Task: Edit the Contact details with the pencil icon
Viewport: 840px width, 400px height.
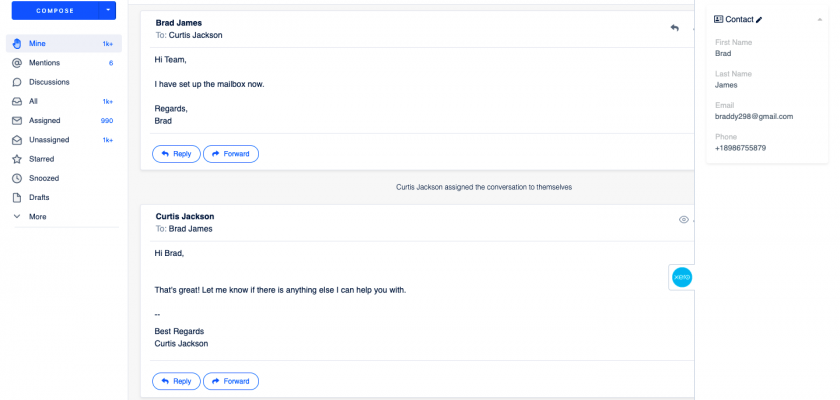Action: [x=759, y=19]
